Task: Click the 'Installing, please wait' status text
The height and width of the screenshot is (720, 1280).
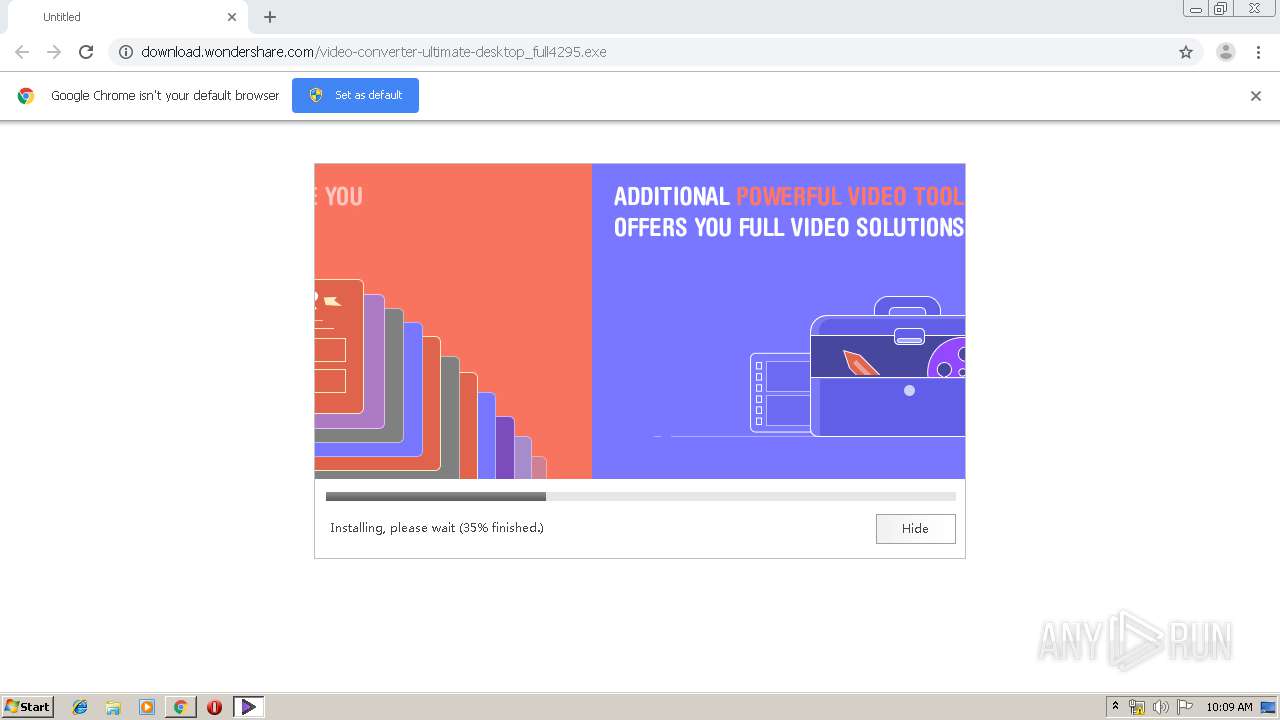Action: [x=437, y=528]
